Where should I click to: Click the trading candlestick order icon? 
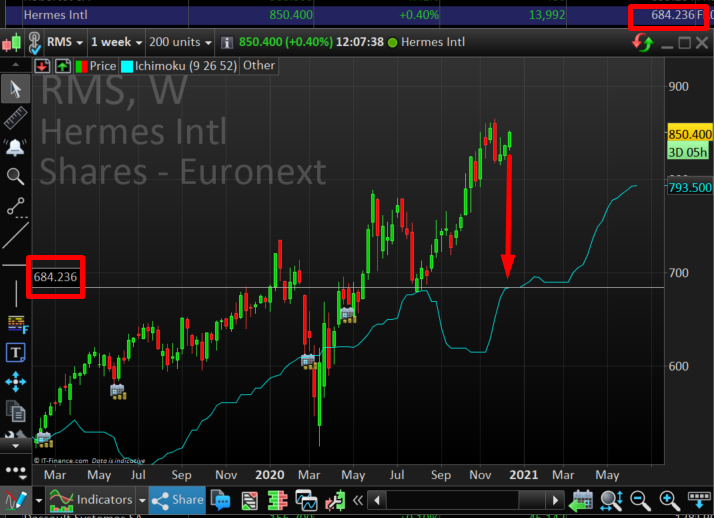click(335, 501)
